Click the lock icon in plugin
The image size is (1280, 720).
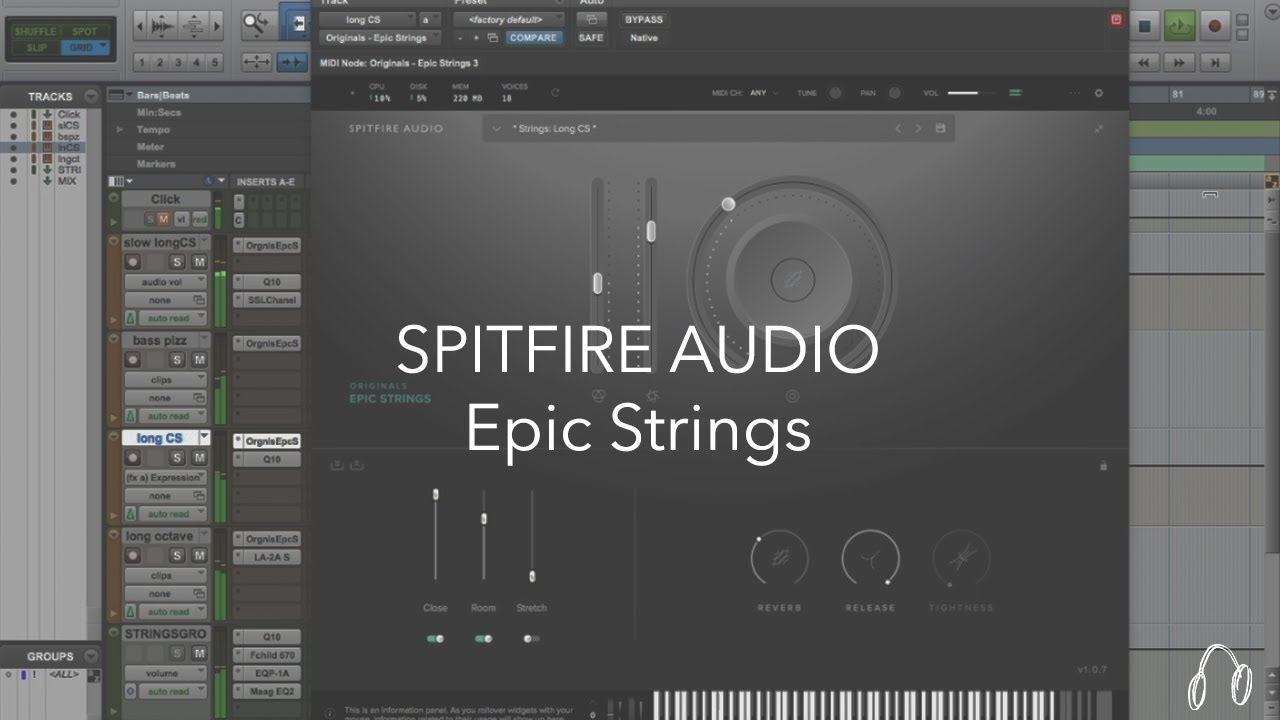(x=1104, y=465)
